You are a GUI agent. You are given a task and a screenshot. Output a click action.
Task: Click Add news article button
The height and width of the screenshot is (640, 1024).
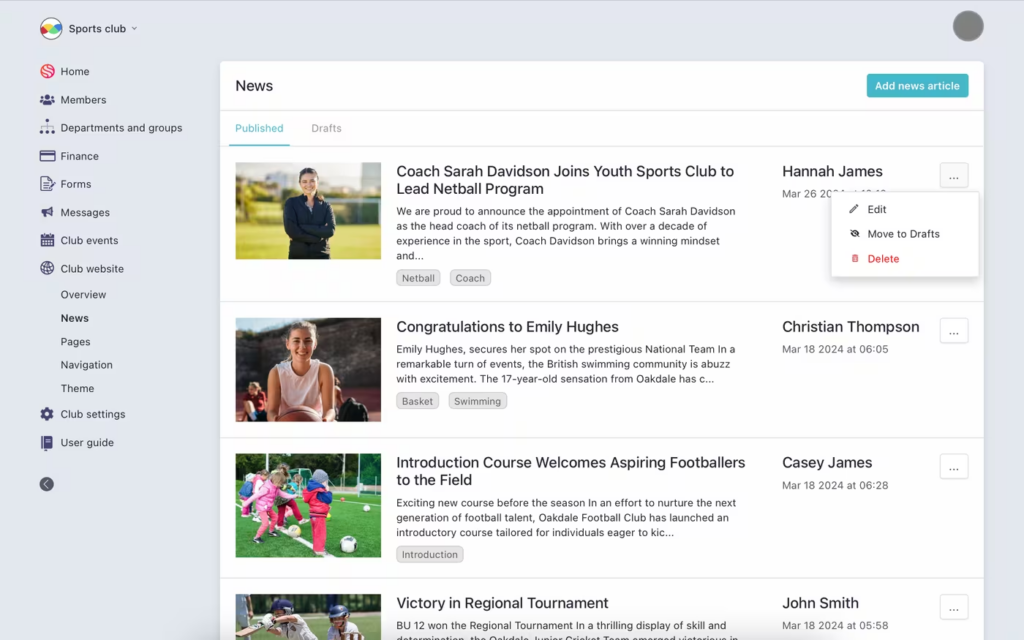pyautogui.click(x=917, y=86)
